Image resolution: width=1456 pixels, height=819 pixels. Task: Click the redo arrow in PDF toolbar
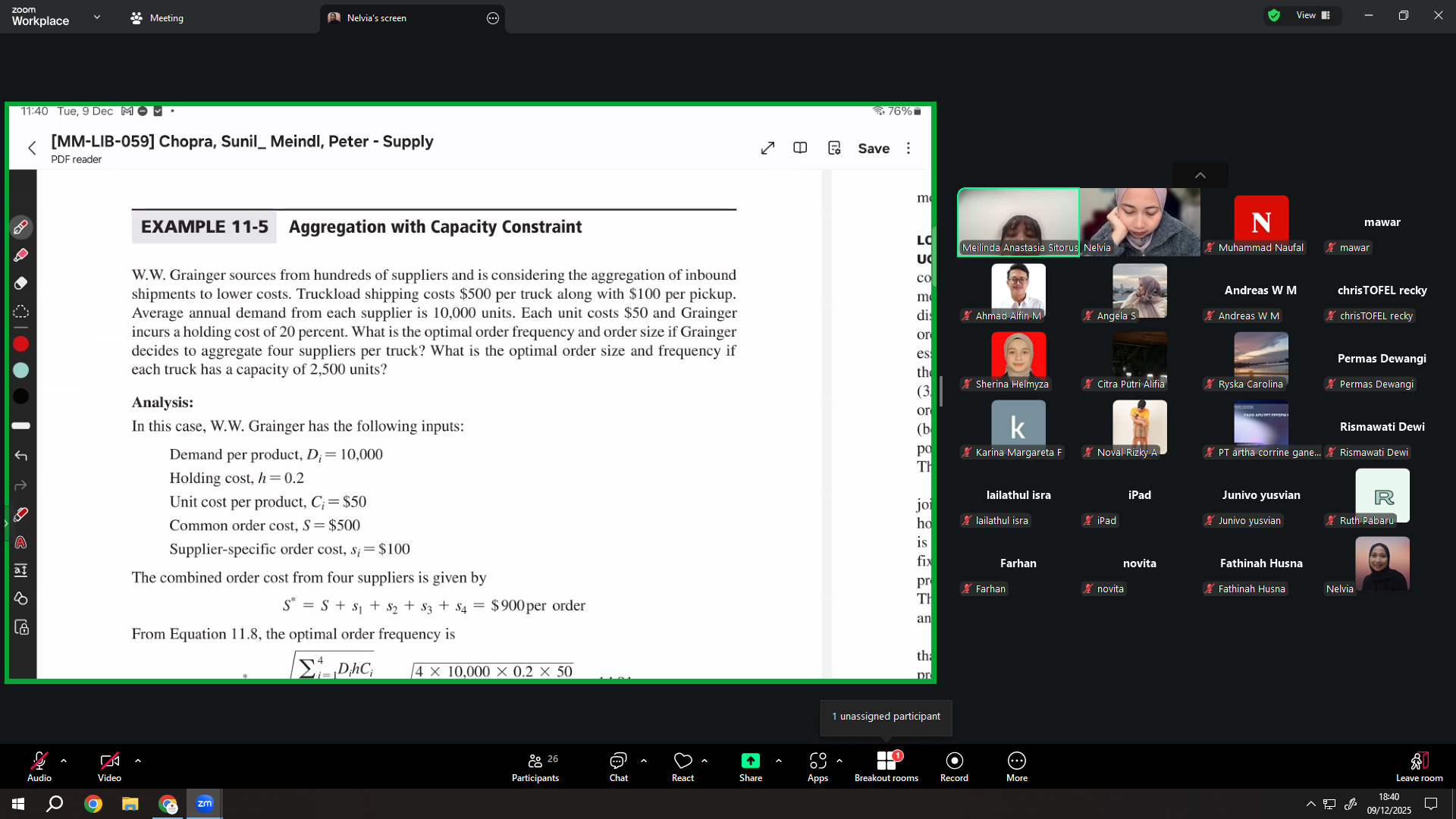point(20,485)
